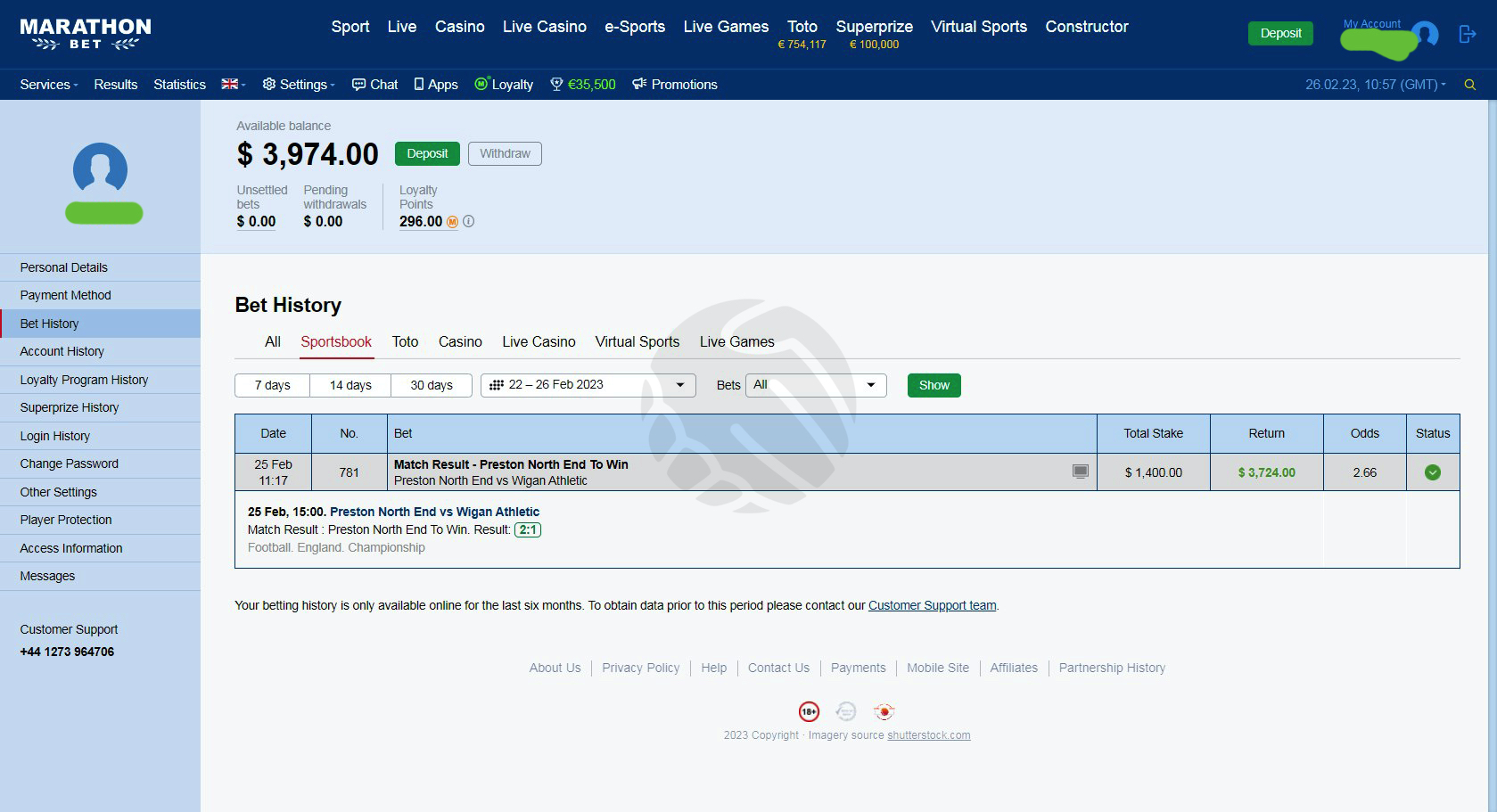Expand the Services dropdown menu
Screen dimensions: 1497x812
tap(49, 85)
